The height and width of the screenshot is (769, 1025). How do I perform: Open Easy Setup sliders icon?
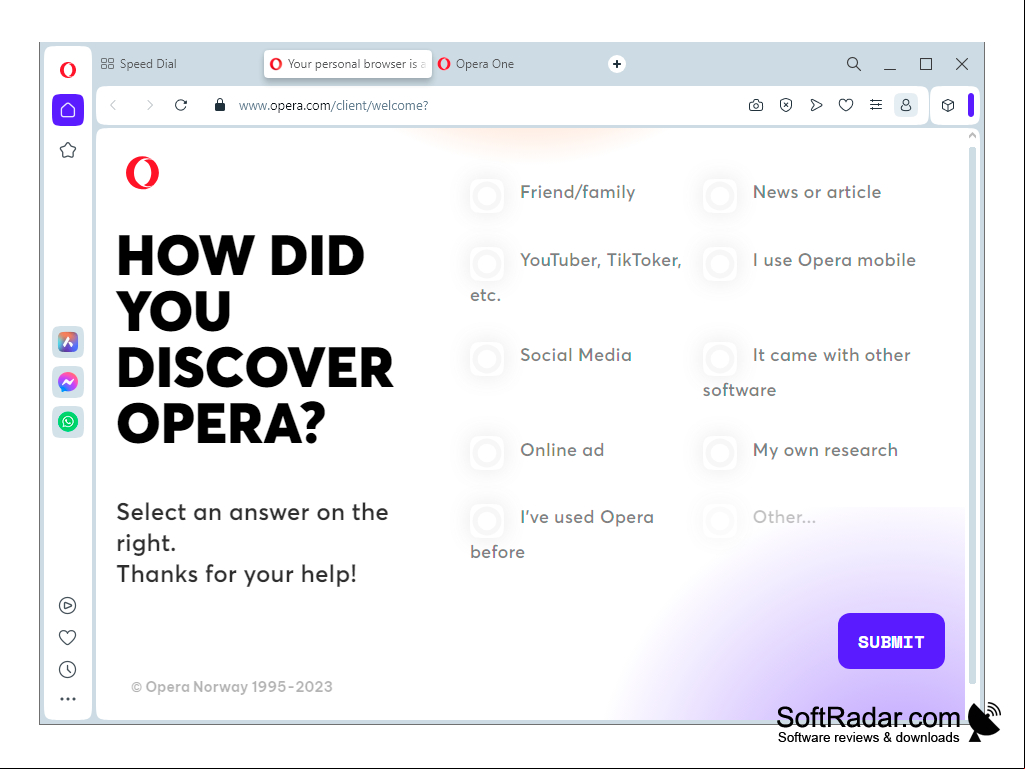point(876,105)
